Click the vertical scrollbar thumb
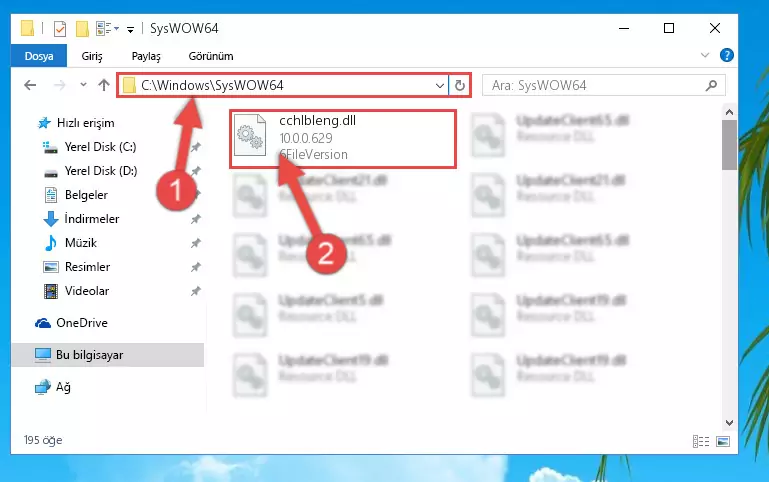The width and height of the screenshot is (769, 482). point(729,145)
